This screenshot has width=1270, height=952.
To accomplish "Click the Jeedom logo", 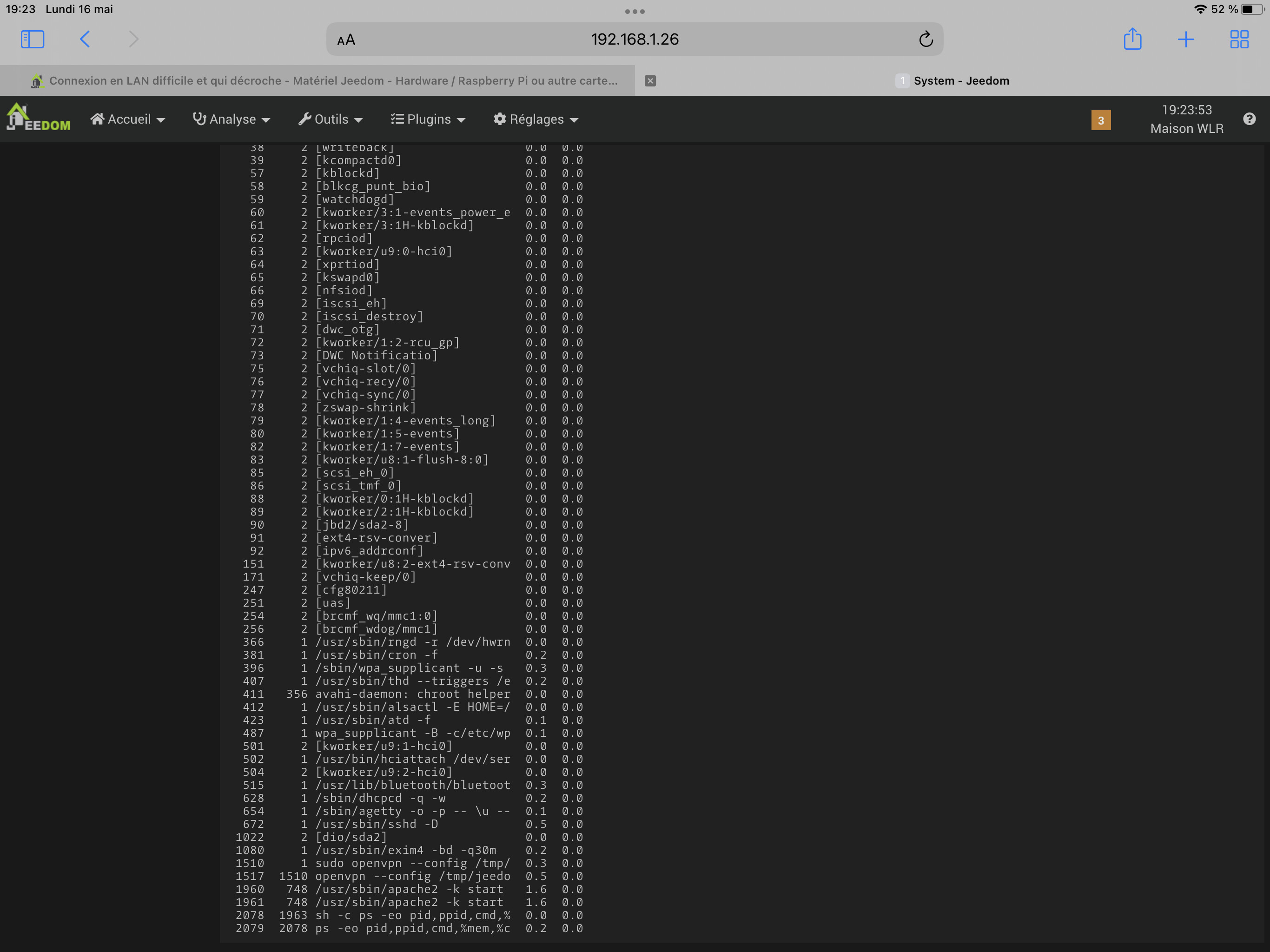I will coord(38,118).
